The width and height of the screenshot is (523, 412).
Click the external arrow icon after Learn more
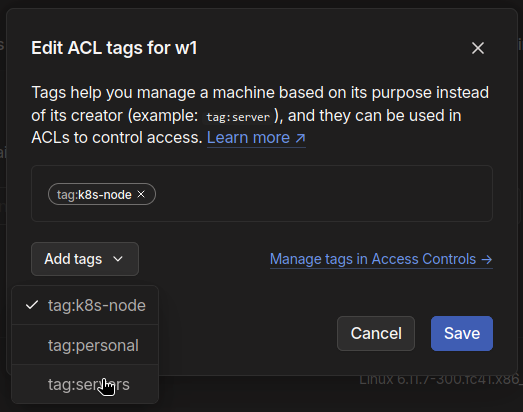(301, 138)
